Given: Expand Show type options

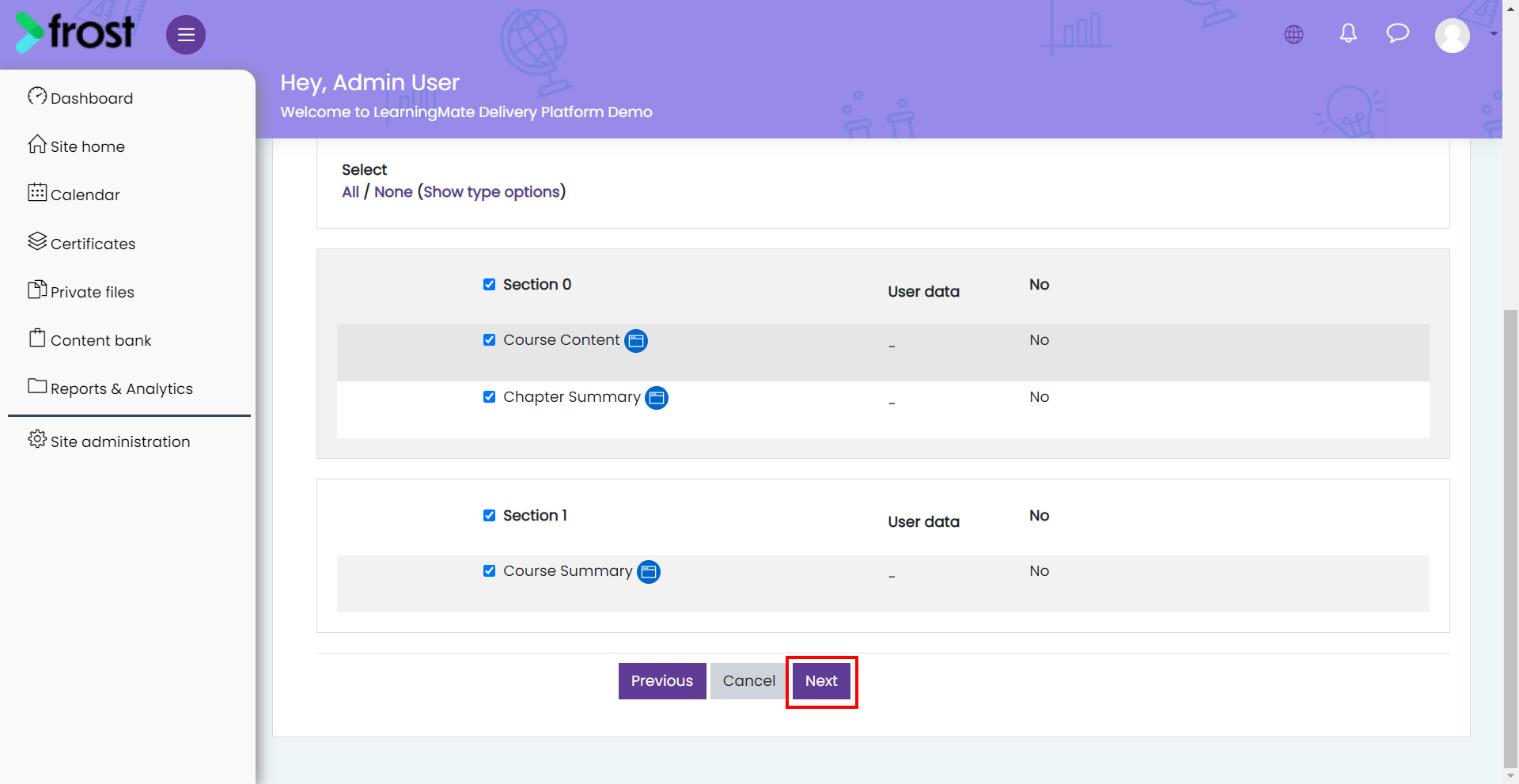Looking at the screenshot, I should click(491, 192).
